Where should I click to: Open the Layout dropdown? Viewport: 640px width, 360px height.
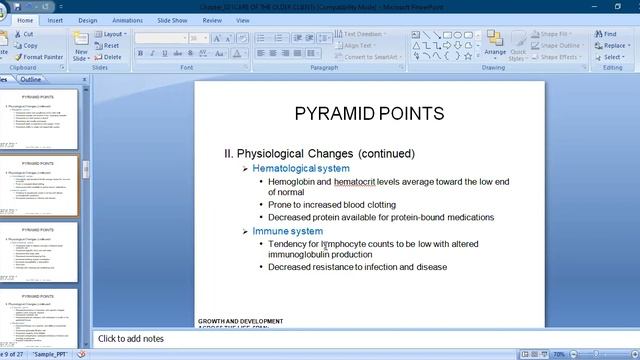111,34
